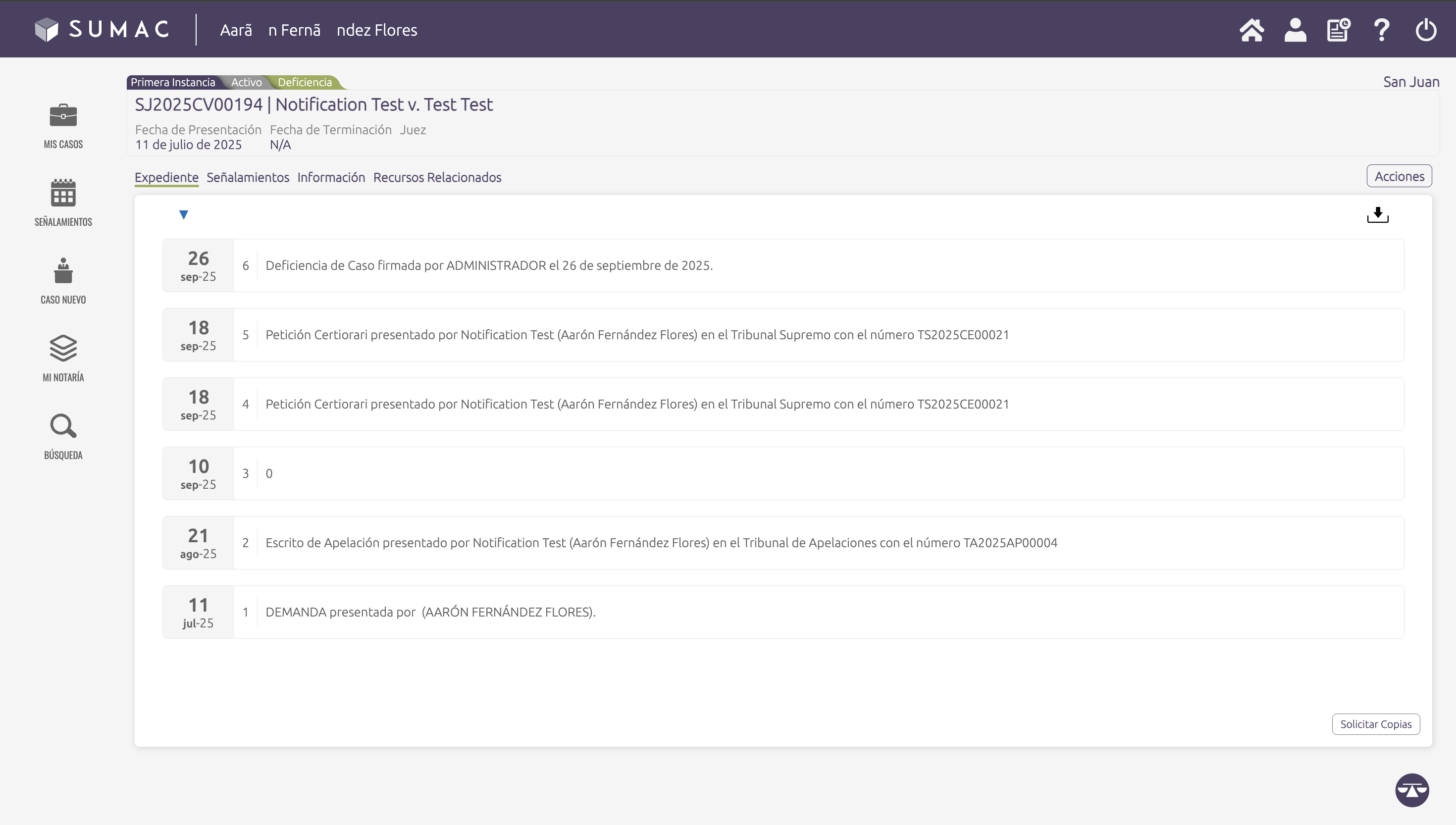Open Mi Notaría layers icon
Viewport: 1456px width, 825px height.
[63, 349]
